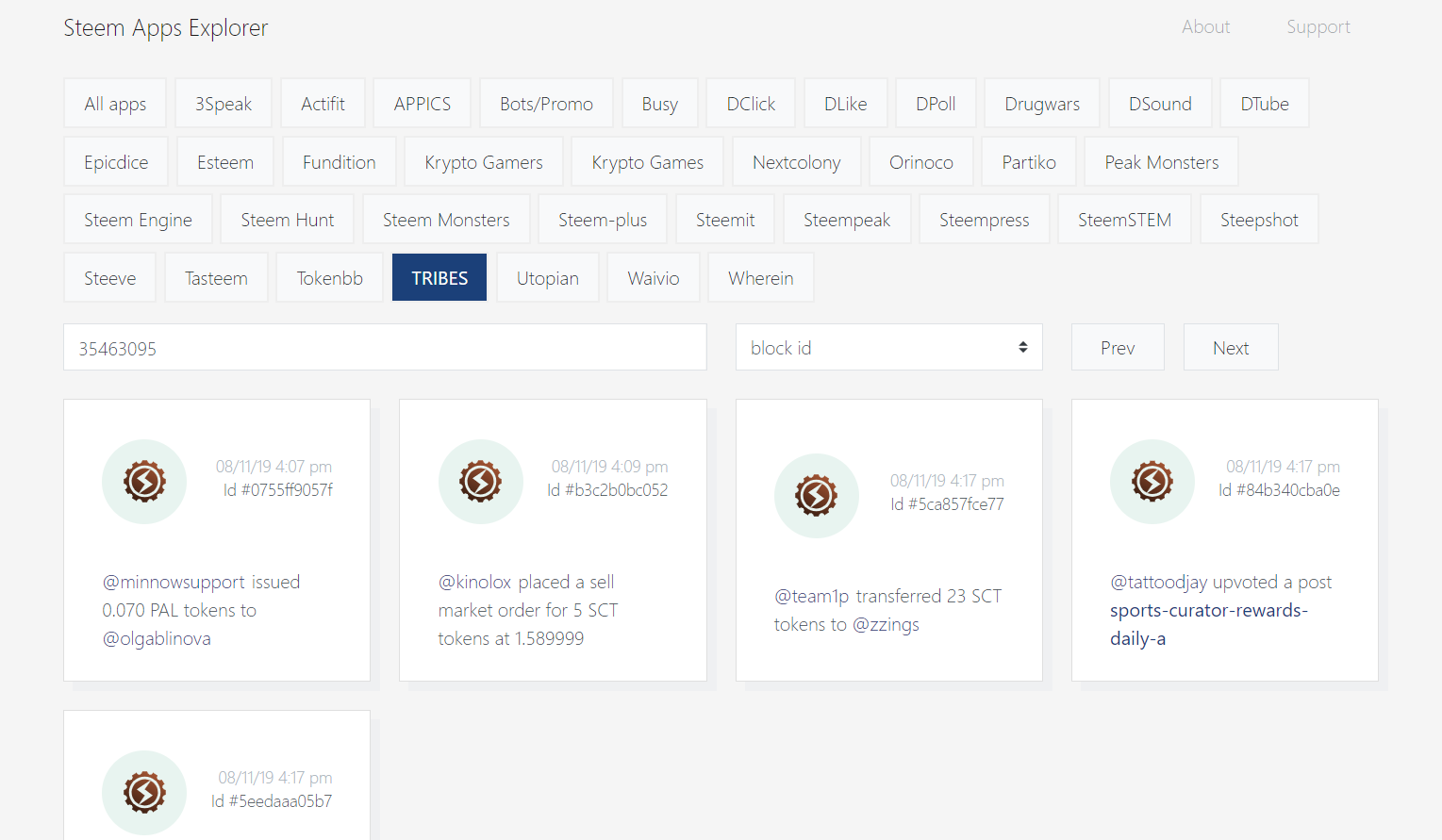
Task: Open the sports-curator-rewards-daily-a post link
Action: tap(1209, 624)
